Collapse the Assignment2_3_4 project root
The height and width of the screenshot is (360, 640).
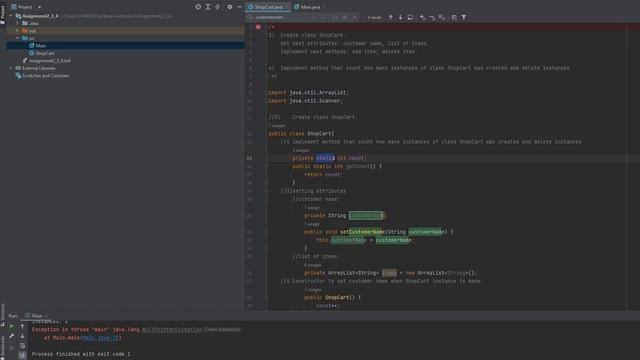tap(11, 16)
